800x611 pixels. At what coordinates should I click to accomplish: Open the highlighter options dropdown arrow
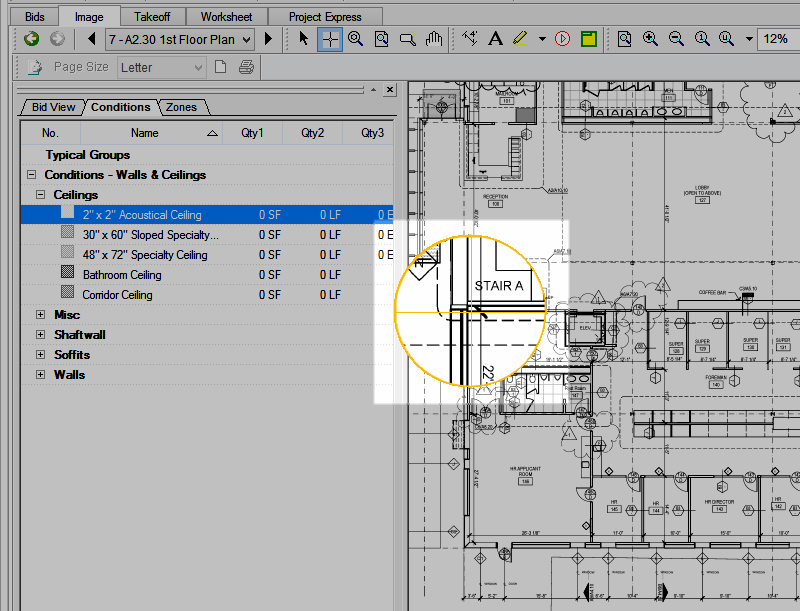click(x=542, y=39)
